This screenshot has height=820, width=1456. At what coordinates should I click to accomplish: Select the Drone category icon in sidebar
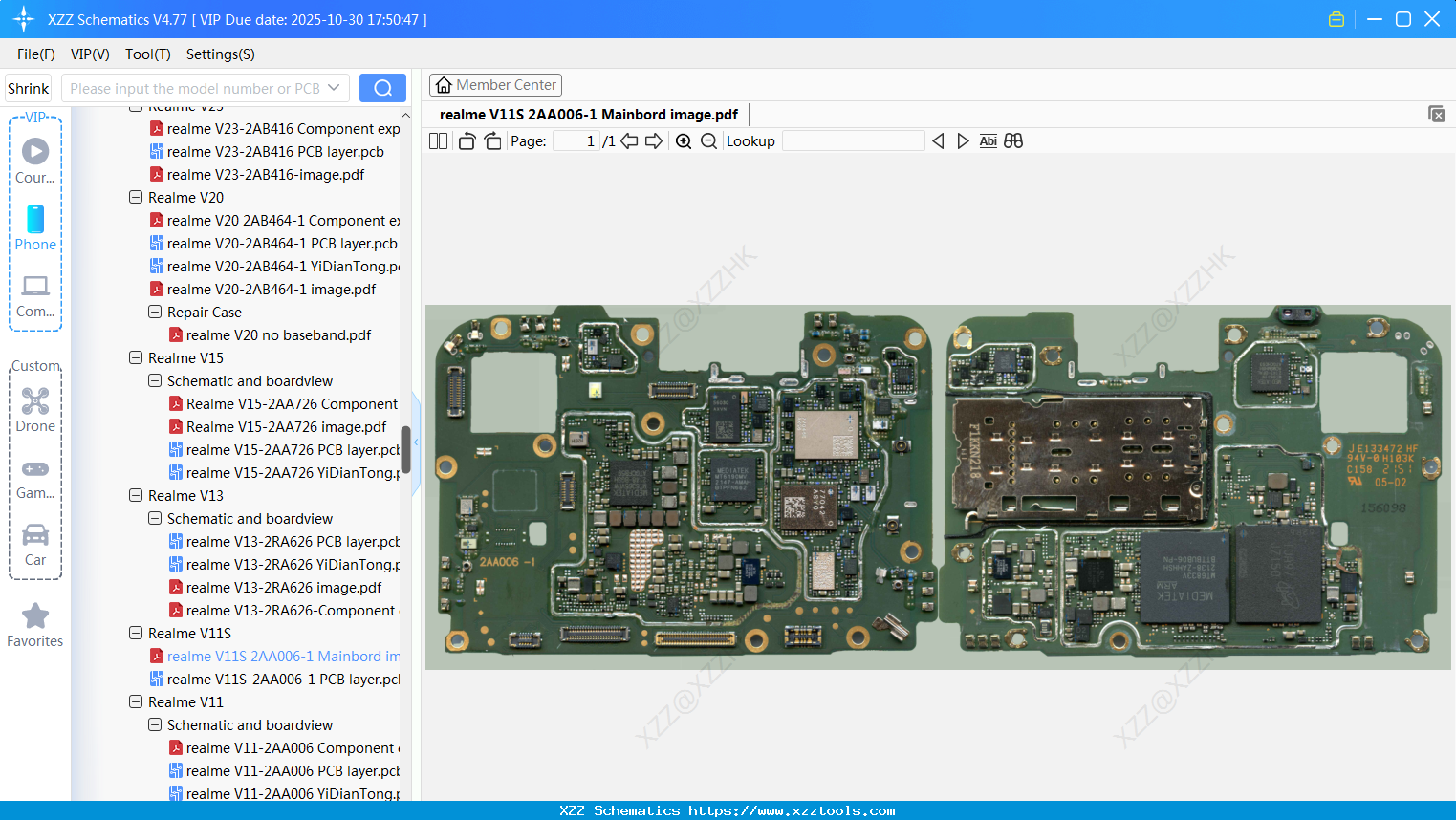pos(34,401)
